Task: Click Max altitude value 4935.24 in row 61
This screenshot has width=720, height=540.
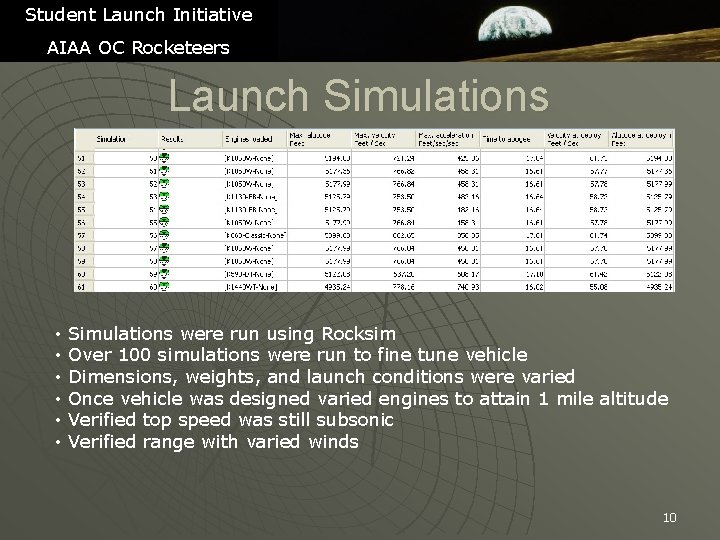Action: 338,287
